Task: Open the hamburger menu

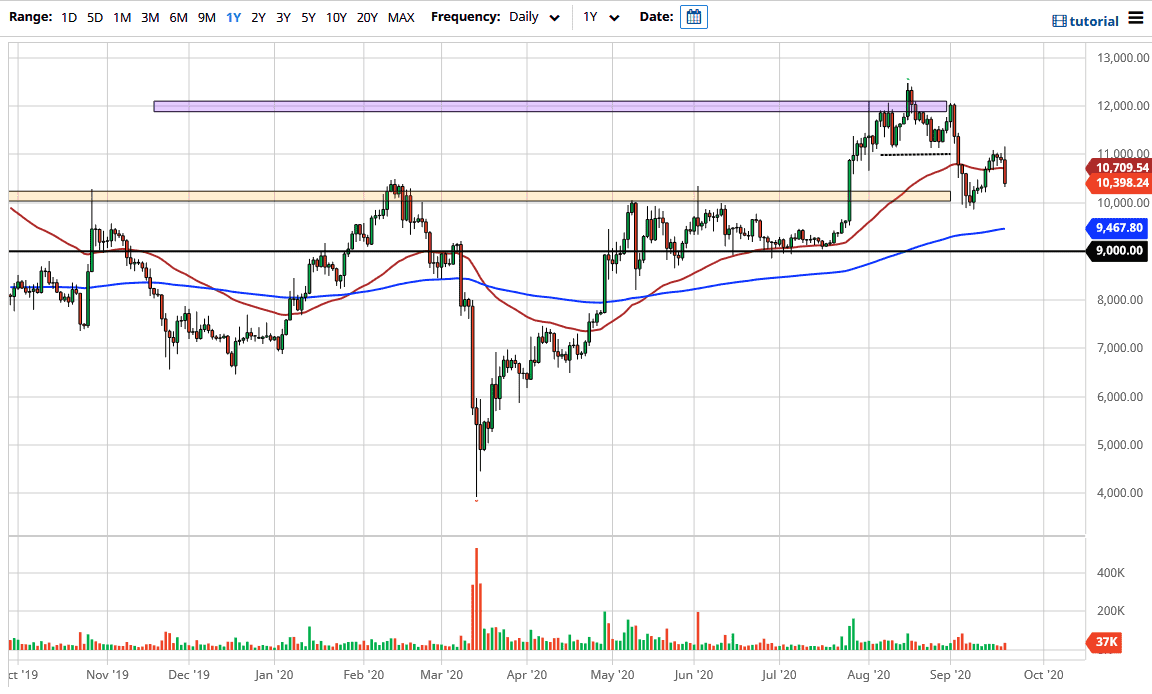Action: 1137,17
